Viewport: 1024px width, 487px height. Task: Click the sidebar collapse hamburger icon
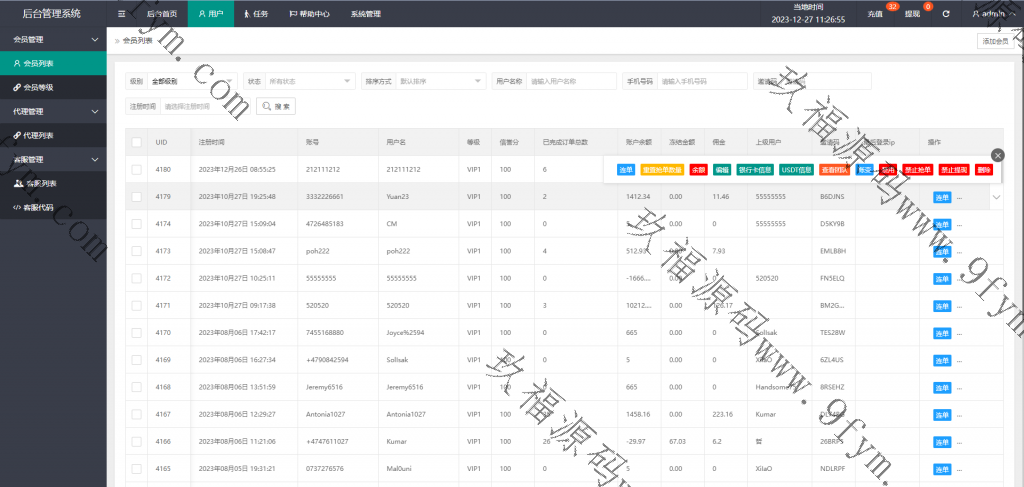[121, 14]
